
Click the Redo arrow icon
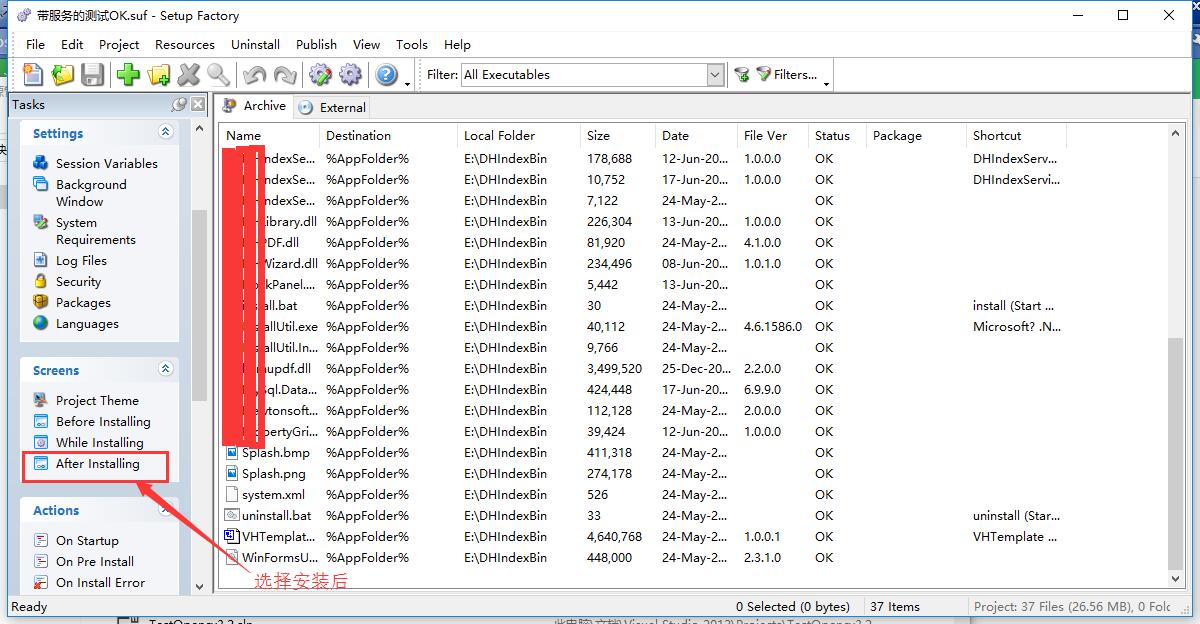[x=284, y=75]
